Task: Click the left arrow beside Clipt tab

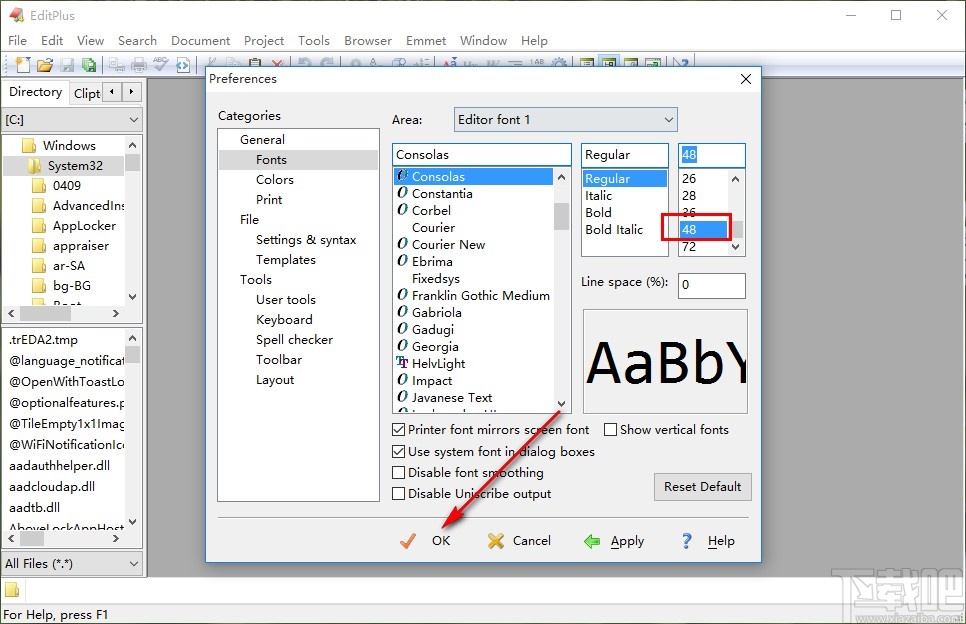Action: 112,92
